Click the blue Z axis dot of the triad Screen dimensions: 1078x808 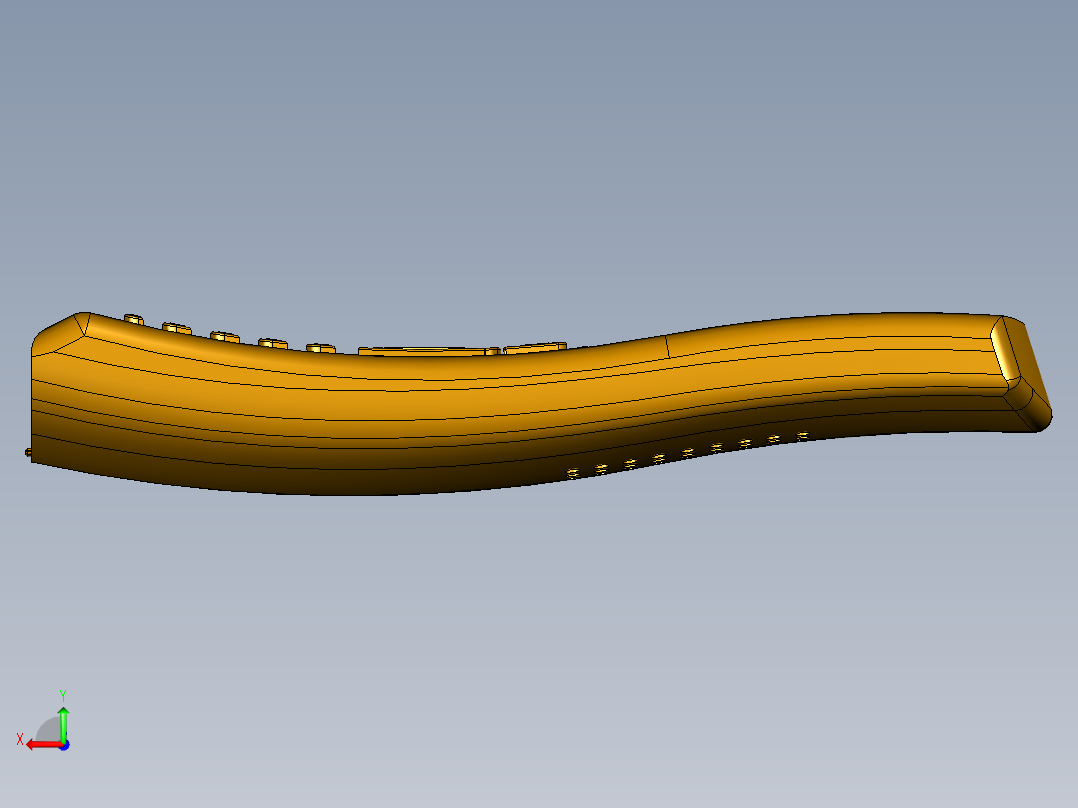[64, 745]
